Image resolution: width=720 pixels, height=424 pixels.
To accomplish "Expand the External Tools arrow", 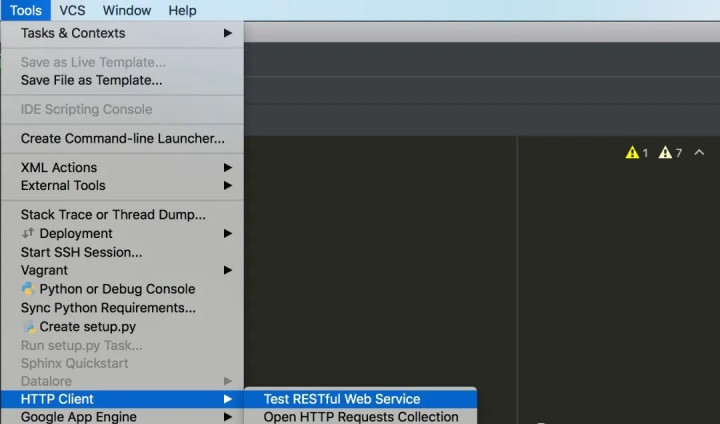I will (x=227, y=186).
